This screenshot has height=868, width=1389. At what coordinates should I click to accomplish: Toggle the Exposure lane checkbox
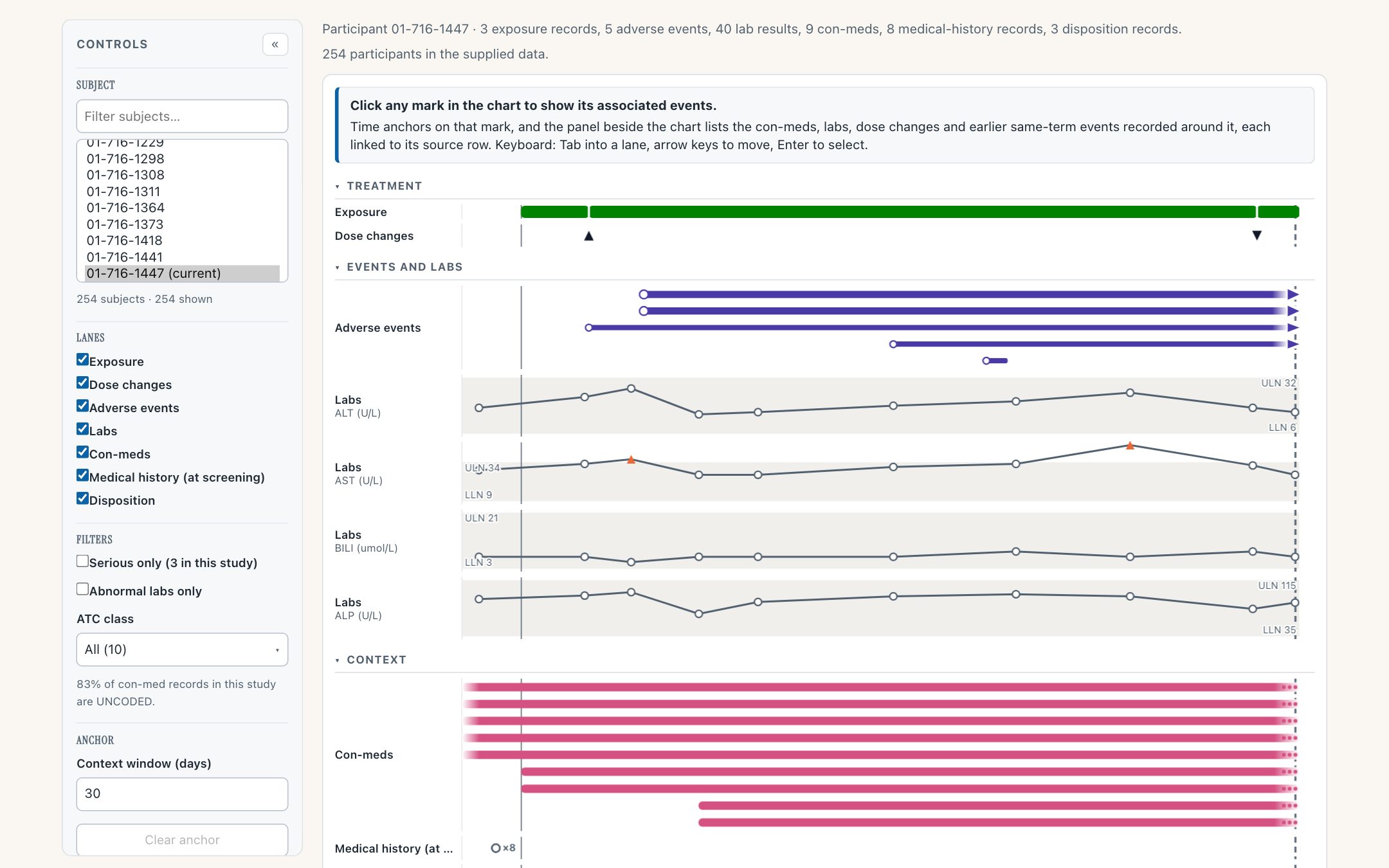pos(82,359)
